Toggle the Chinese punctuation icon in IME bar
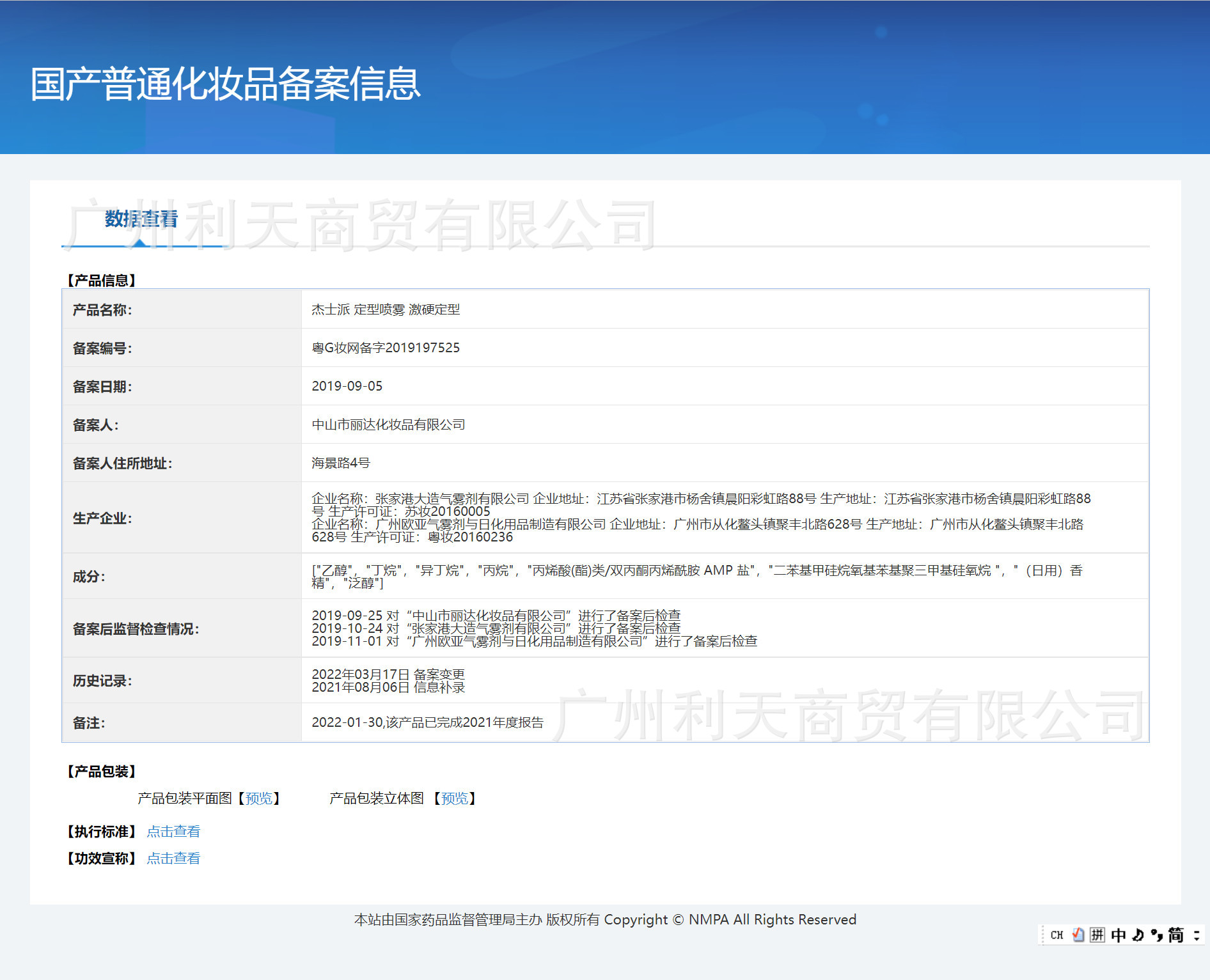Image resolution: width=1210 pixels, height=980 pixels. click(1156, 935)
